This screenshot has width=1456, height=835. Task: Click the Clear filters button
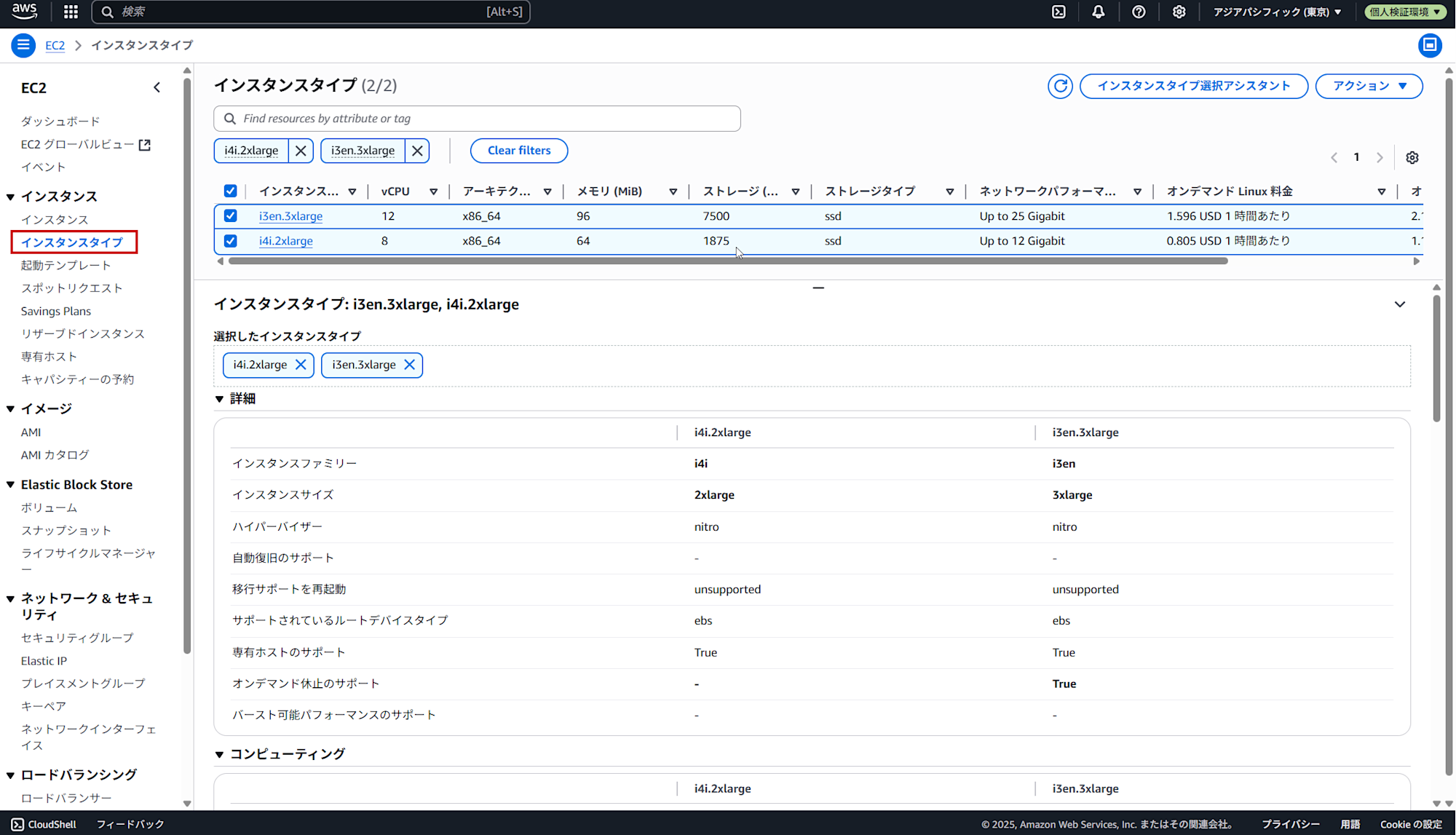click(519, 151)
